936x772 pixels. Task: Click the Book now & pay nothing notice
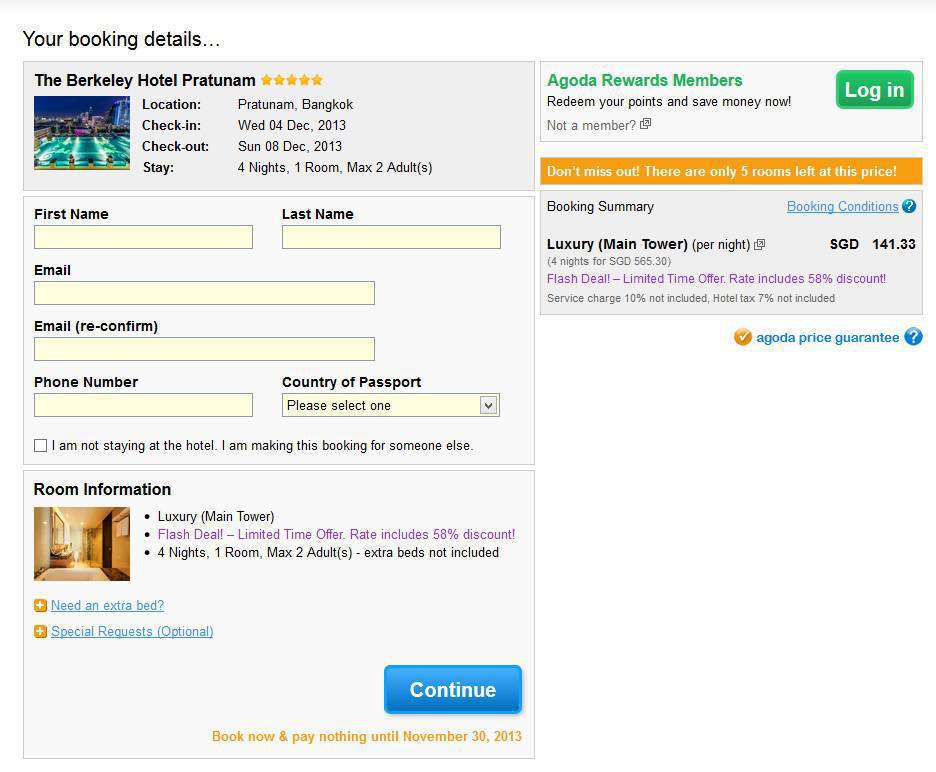click(x=367, y=736)
